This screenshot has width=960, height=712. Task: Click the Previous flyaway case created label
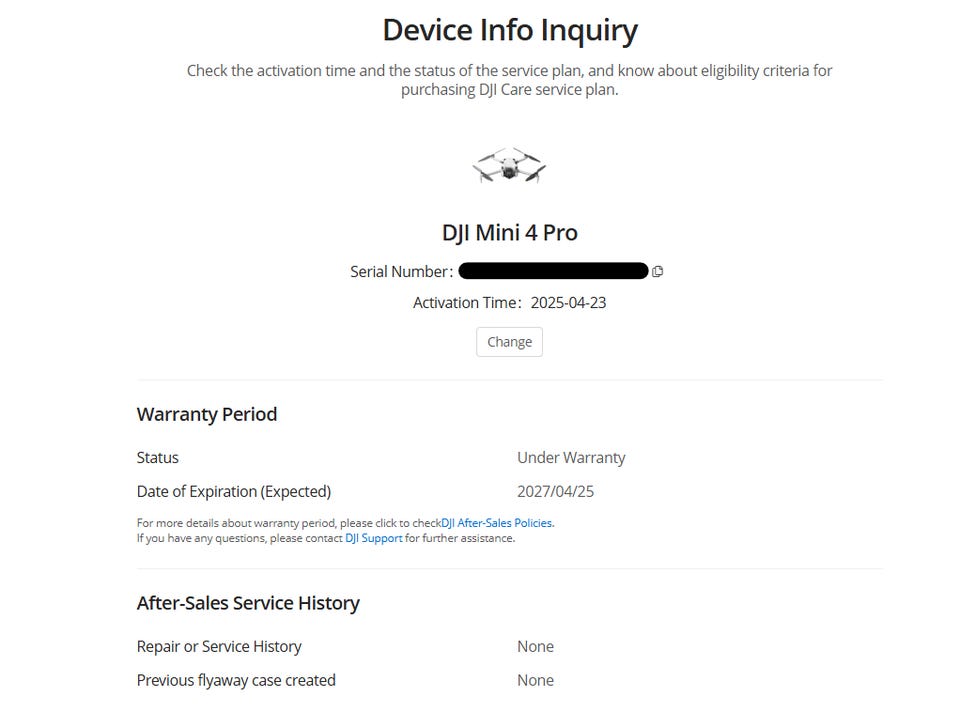click(236, 681)
